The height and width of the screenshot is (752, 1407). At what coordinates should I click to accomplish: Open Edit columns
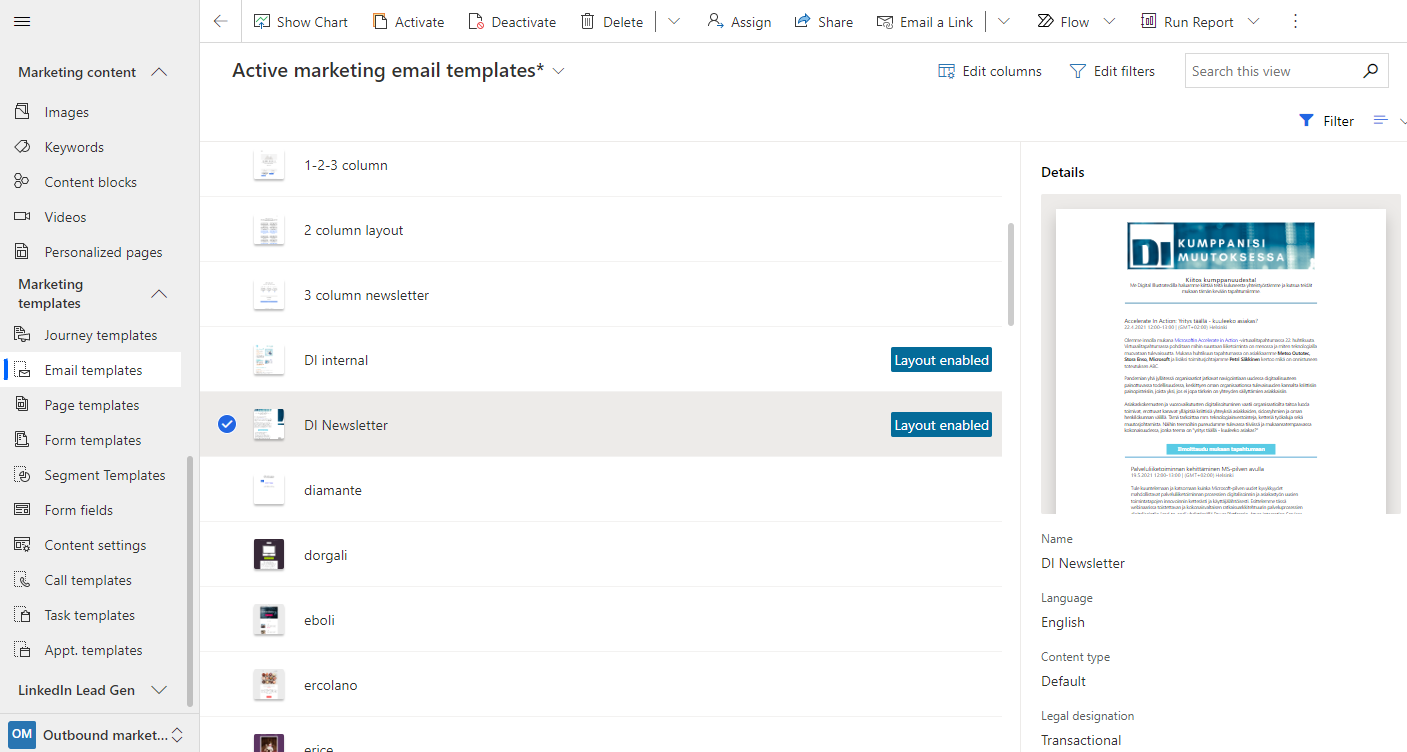[989, 70]
